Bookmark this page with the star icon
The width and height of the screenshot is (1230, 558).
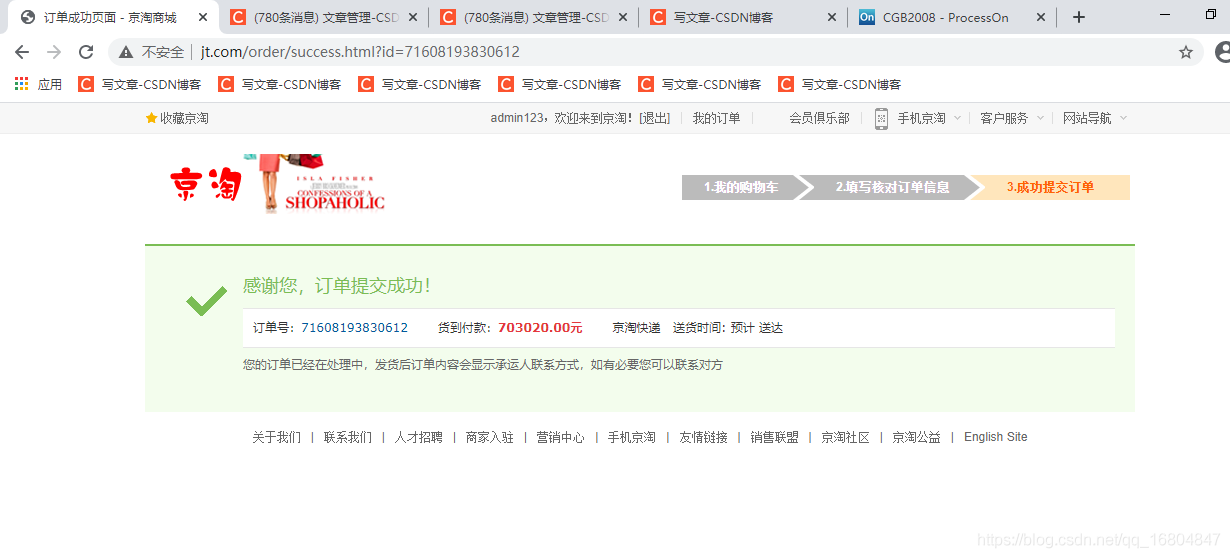pyautogui.click(x=1186, y=52)
